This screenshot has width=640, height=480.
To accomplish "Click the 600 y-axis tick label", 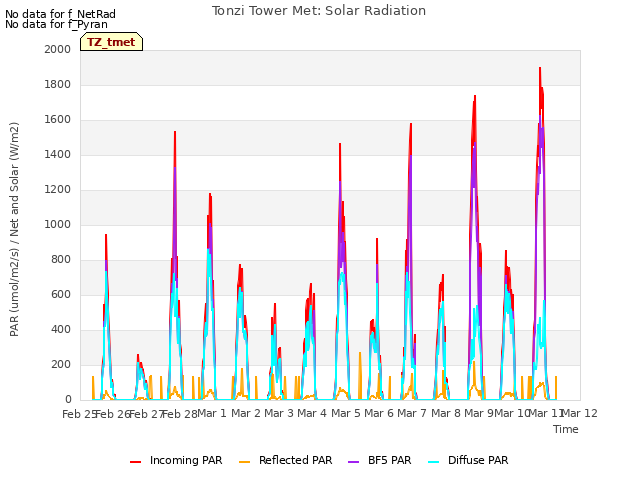I will [x=61, y=294].
